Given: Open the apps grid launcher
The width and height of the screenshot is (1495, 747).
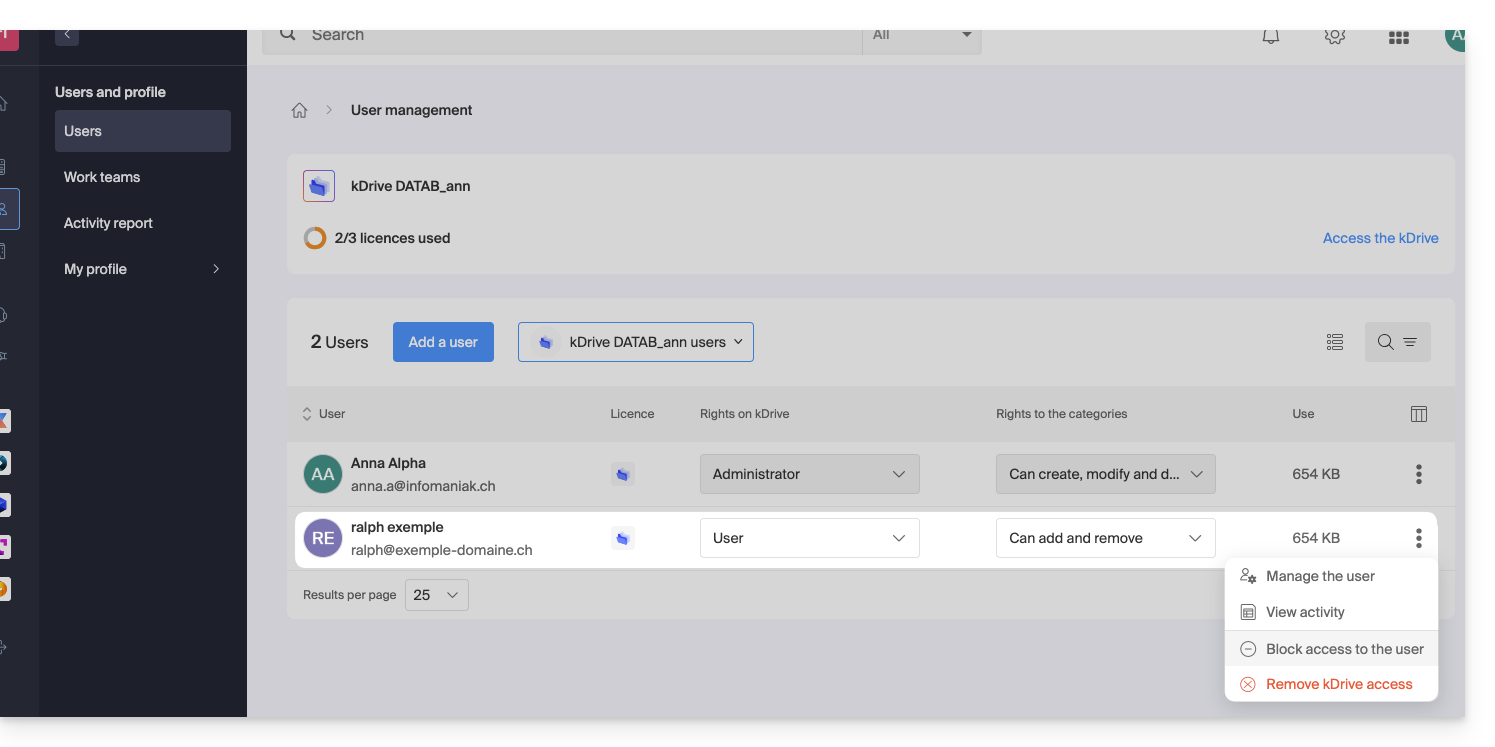Looking at the screenshot, I should pos(1398,37).
